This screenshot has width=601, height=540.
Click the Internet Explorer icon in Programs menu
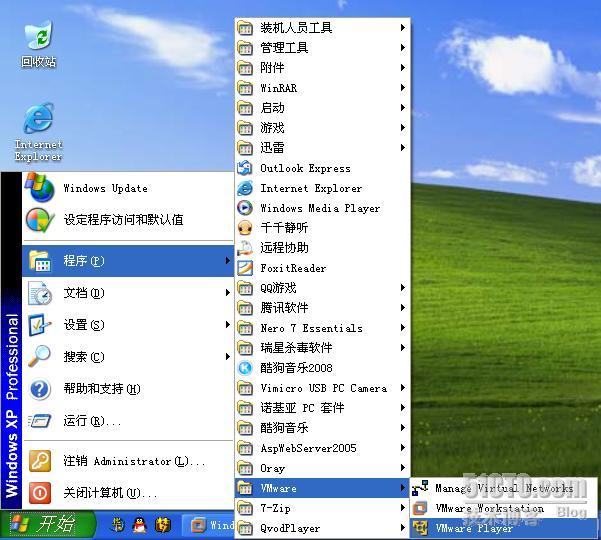click(245, 188)
